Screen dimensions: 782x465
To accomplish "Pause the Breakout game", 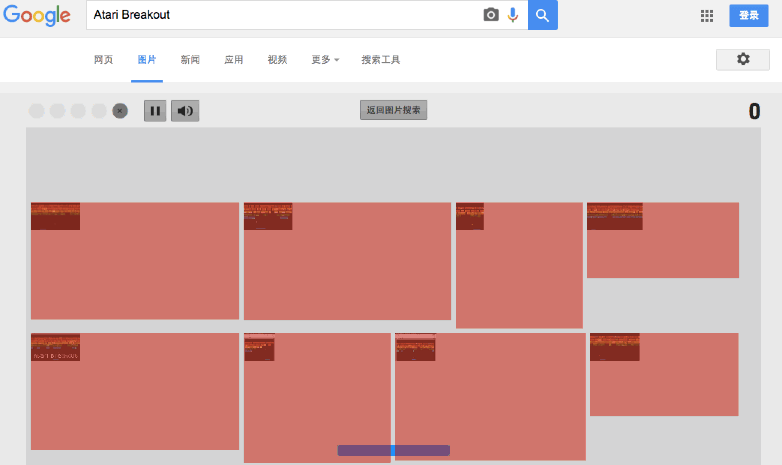I will click(x=155, y=111).
